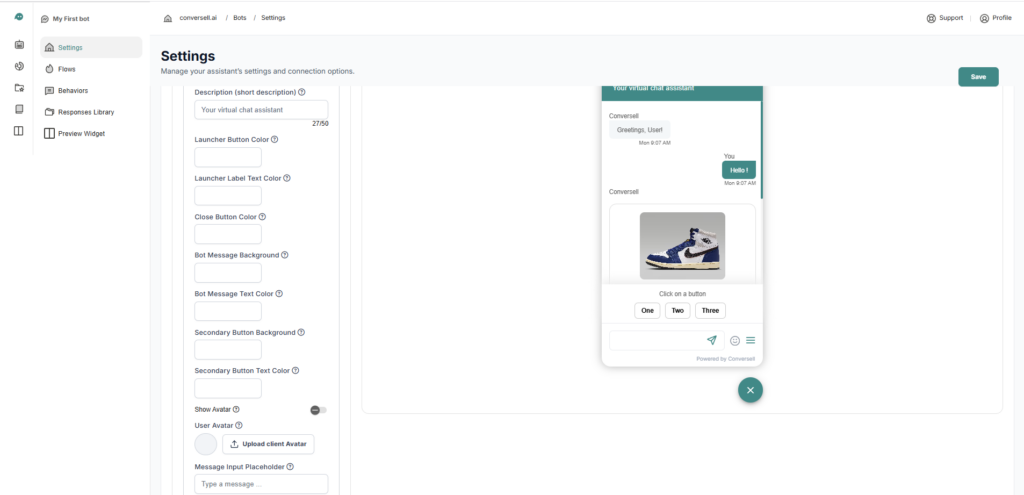
Task: Open the chat widget hamburger menu
Action: [751, 340]
